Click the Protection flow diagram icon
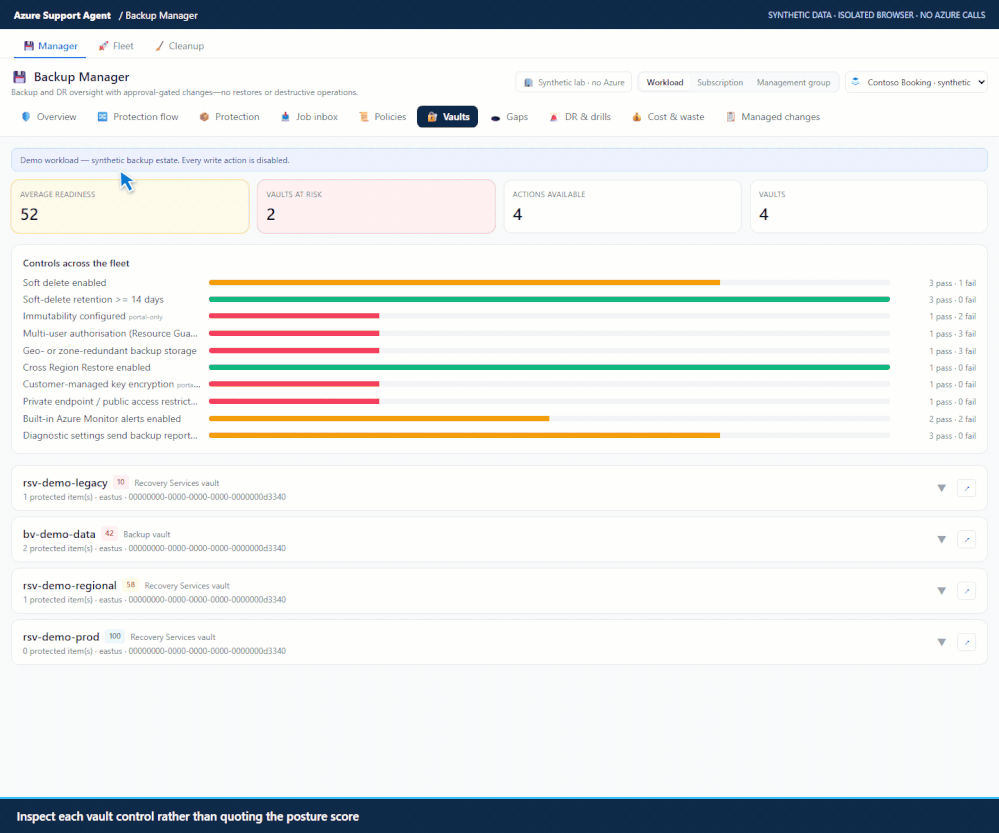This screenshot has width=999, height=833. tap(103, 117)
